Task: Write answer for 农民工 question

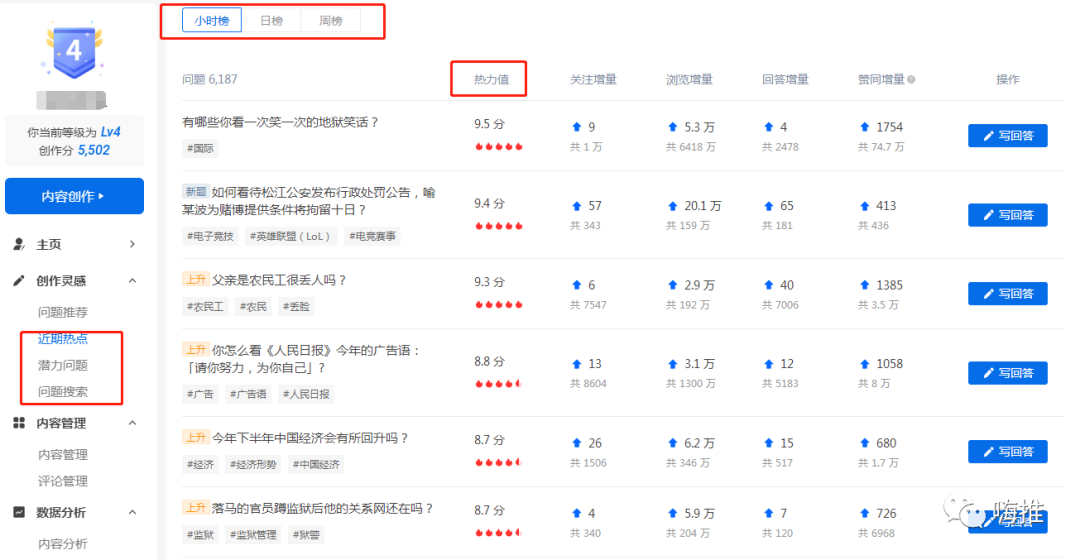Action: click(1008, 293)
